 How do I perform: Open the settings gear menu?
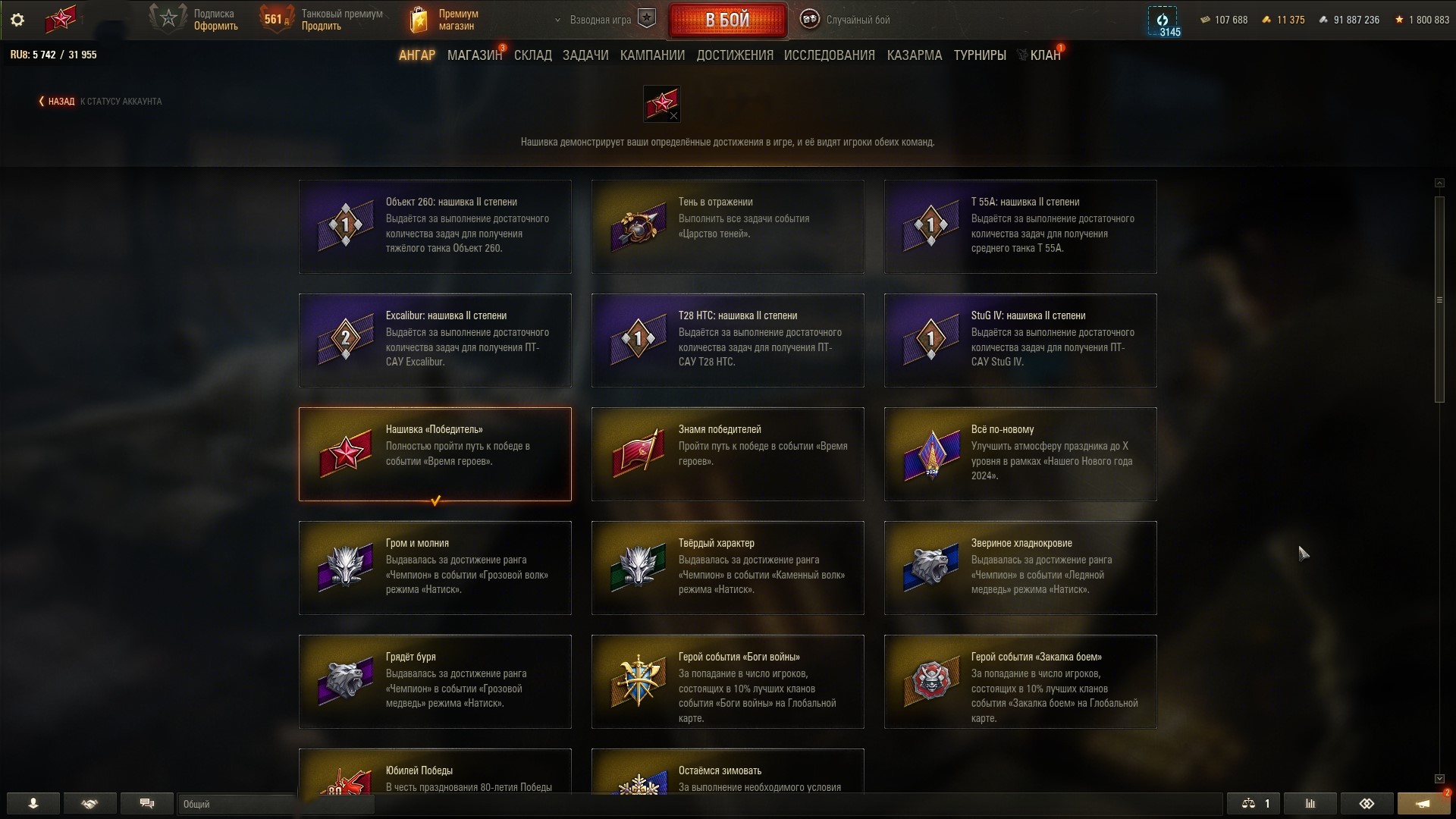tap(17, 20)
